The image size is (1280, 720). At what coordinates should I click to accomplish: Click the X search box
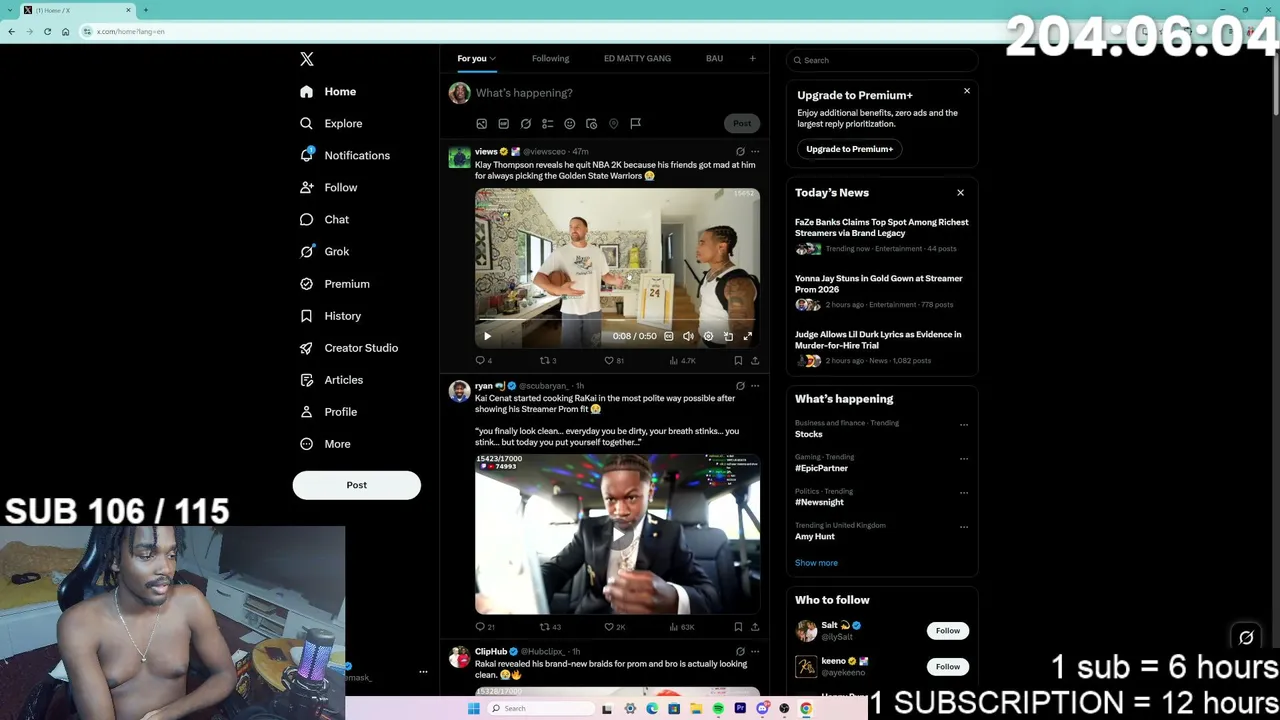tap(882, 60)
